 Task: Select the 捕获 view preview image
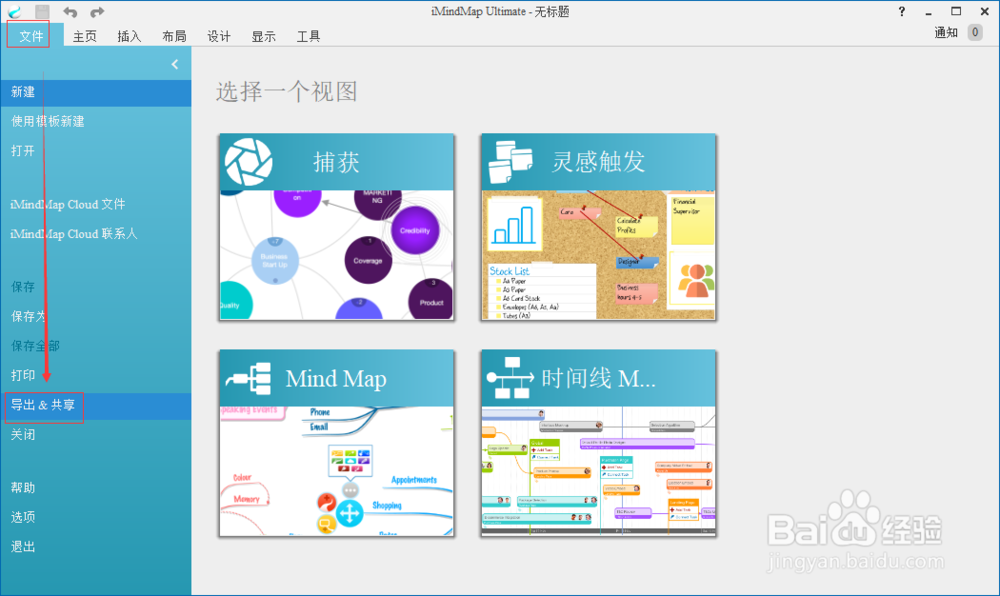pyautogui.click(x=337, y=255)
